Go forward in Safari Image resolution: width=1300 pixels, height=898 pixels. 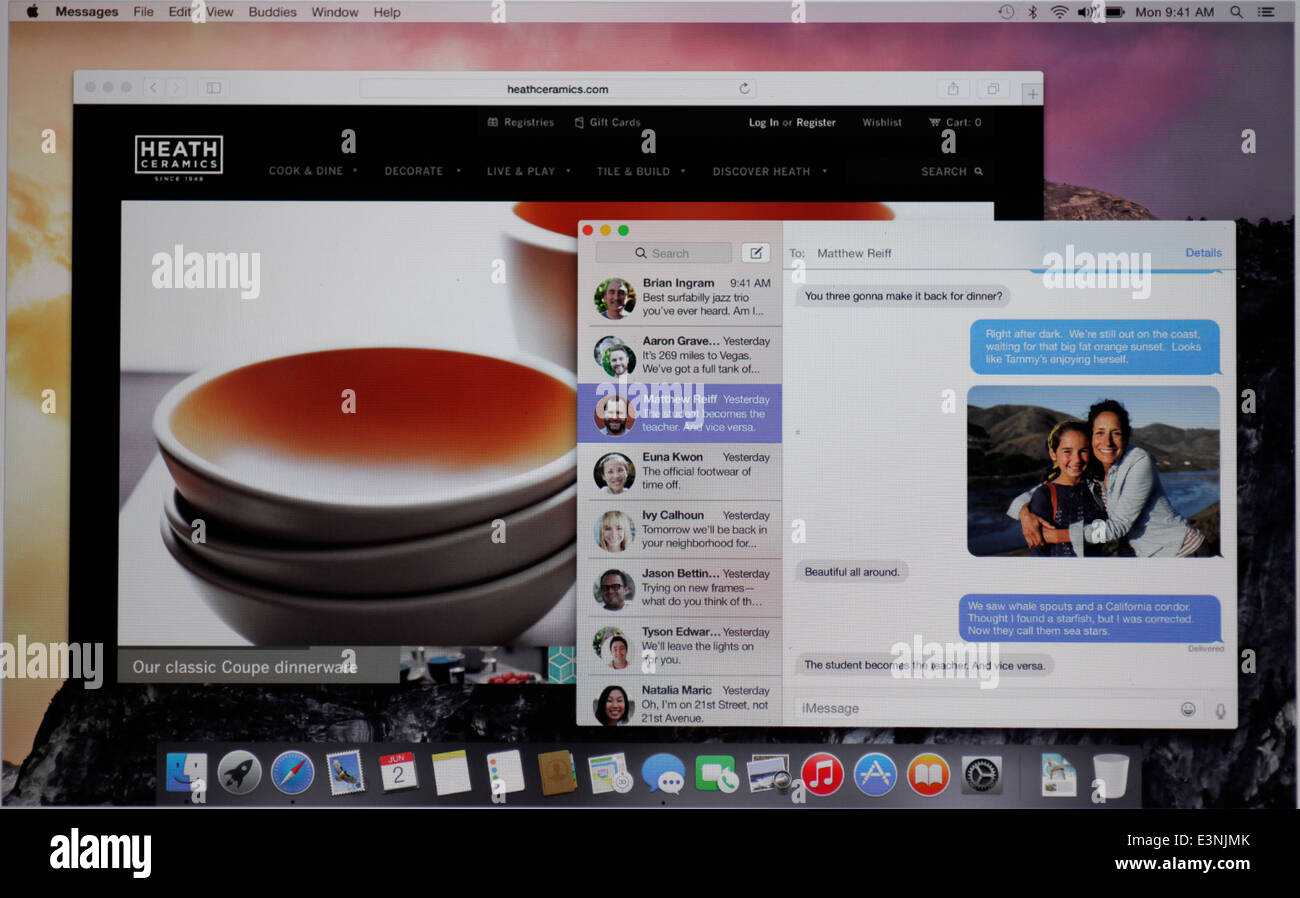176,88
